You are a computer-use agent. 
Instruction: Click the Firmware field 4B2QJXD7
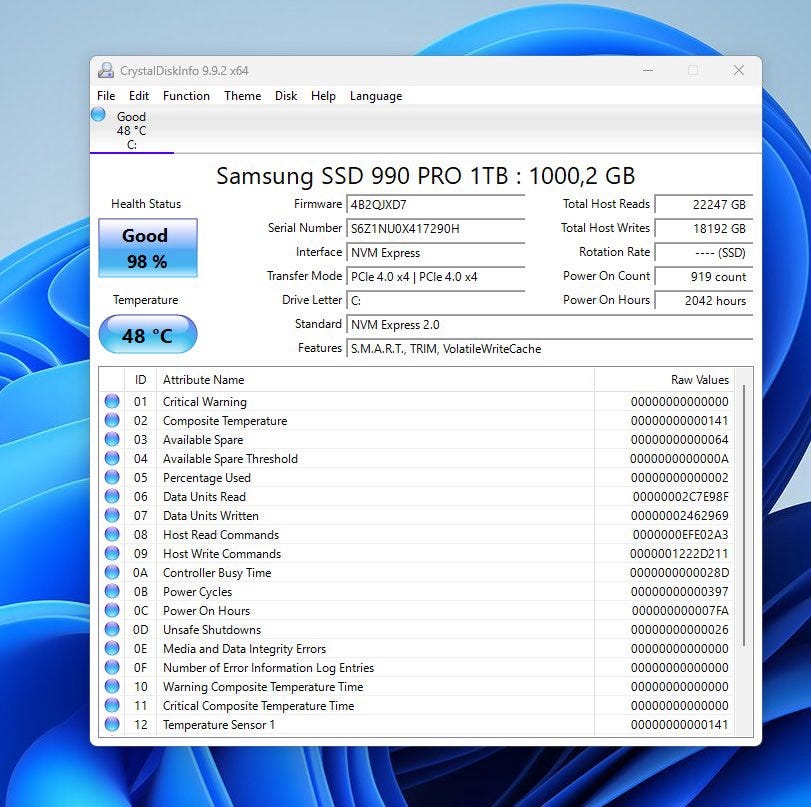point(435,204)
